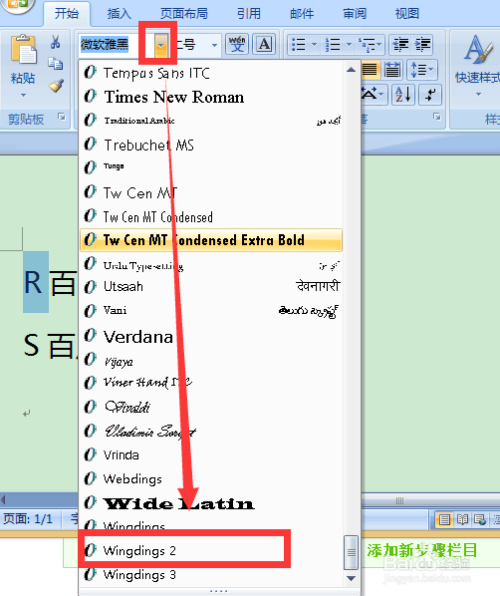Open line spacing options
The width and height of the screenshot is (500, 596).
pos(422,70)
